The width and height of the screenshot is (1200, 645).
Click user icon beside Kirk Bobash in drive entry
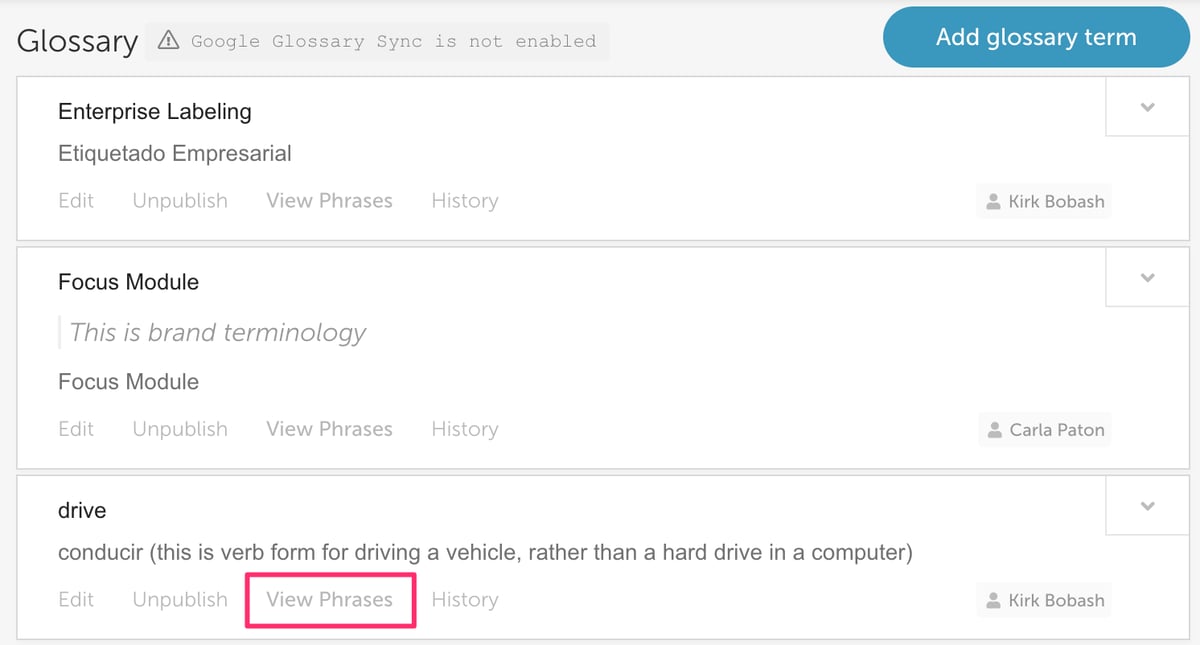click(993, 601)
